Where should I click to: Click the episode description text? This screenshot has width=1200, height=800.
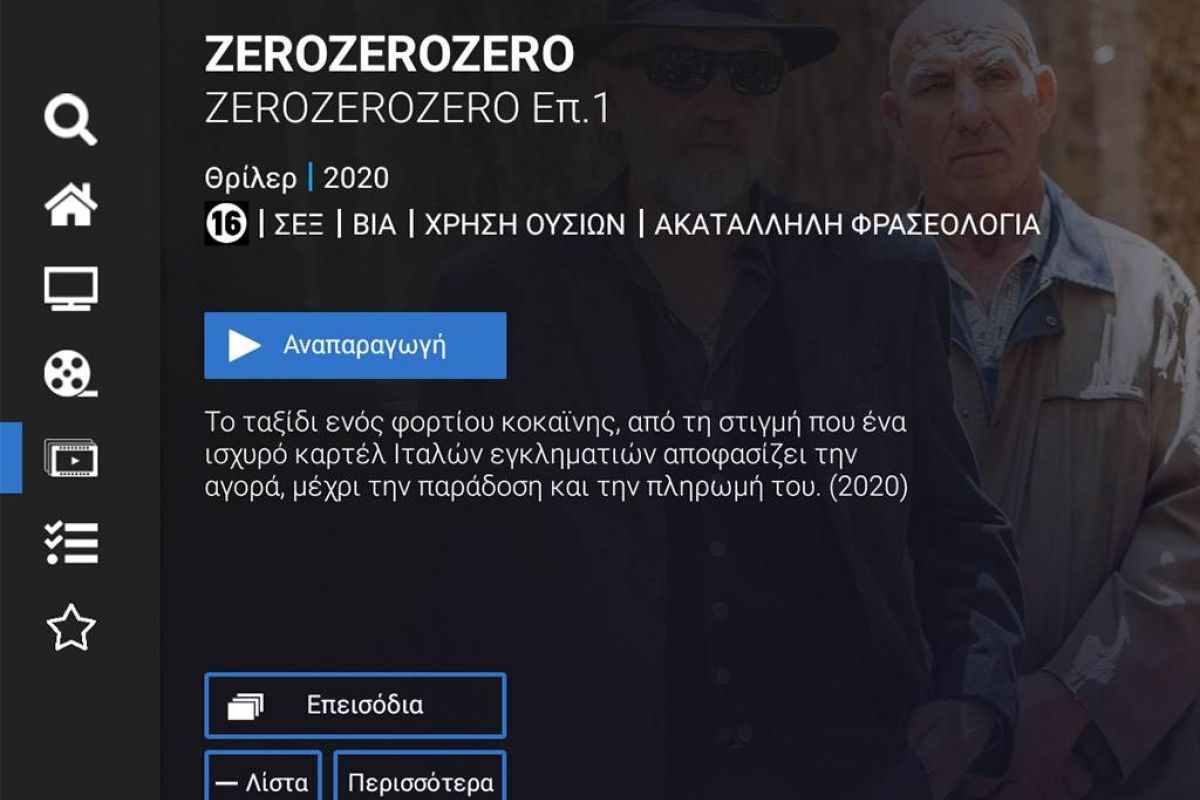pos(556,455)
